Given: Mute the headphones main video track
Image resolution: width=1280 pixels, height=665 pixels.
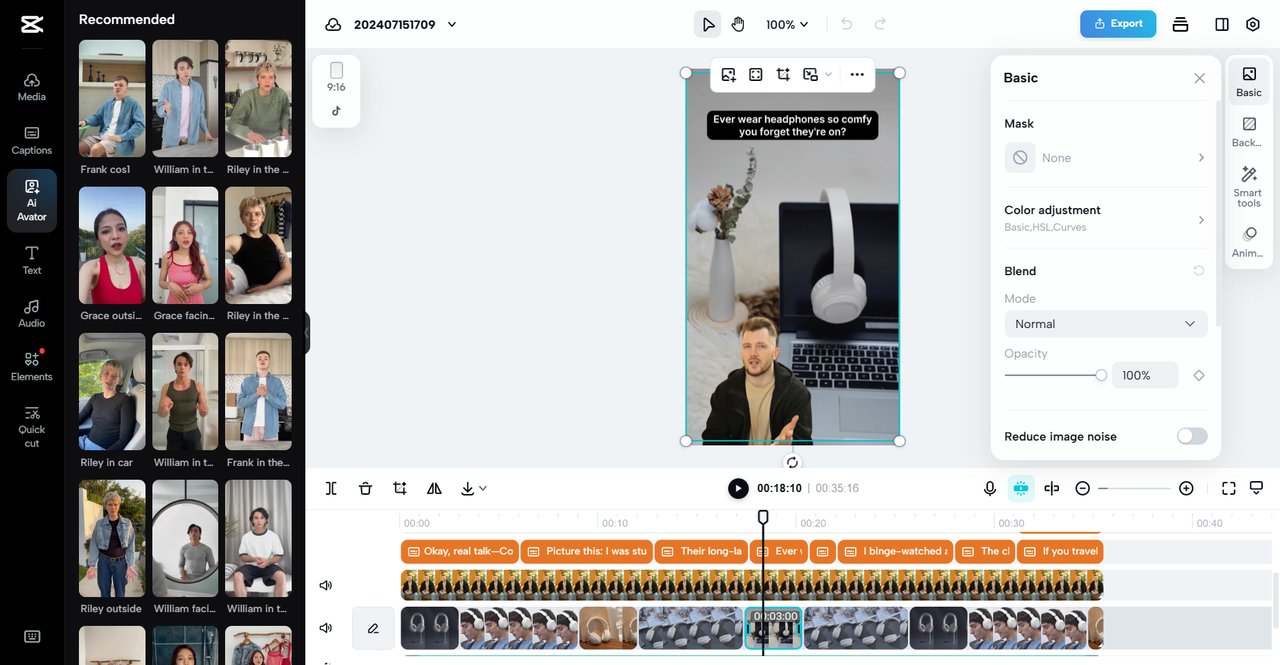Looking at the screenshot, I should [325, 628].
